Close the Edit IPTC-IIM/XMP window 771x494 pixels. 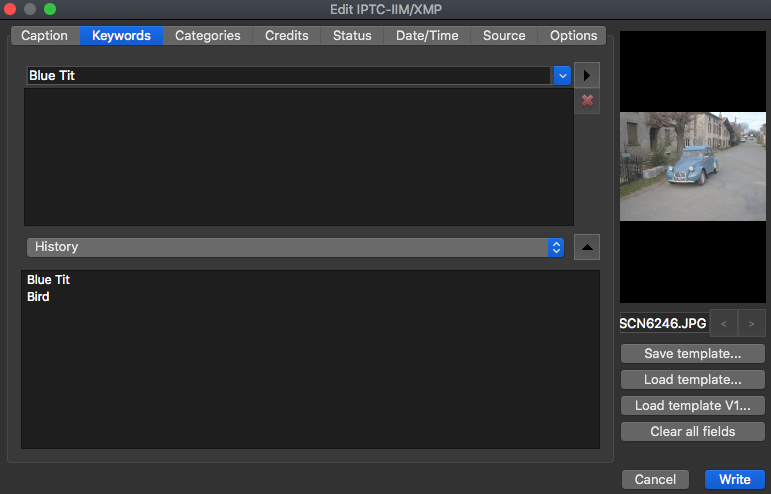10,9
